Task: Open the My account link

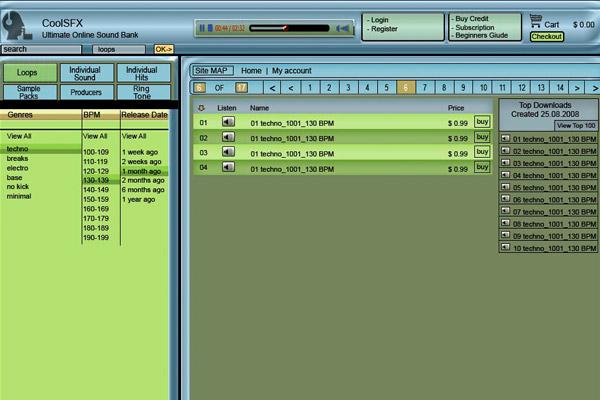Action: 292,70
